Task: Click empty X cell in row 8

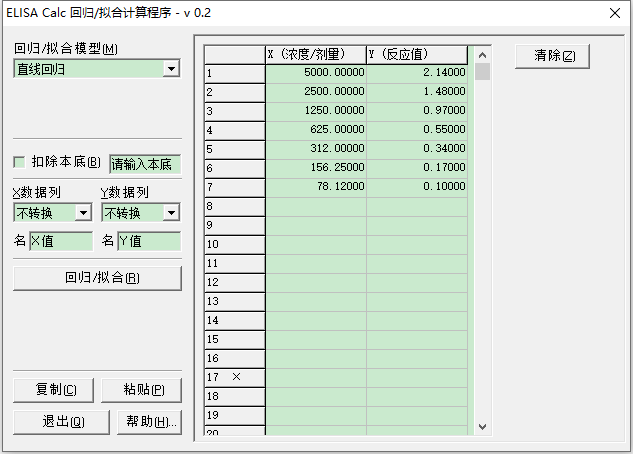Action: point(316,206)
